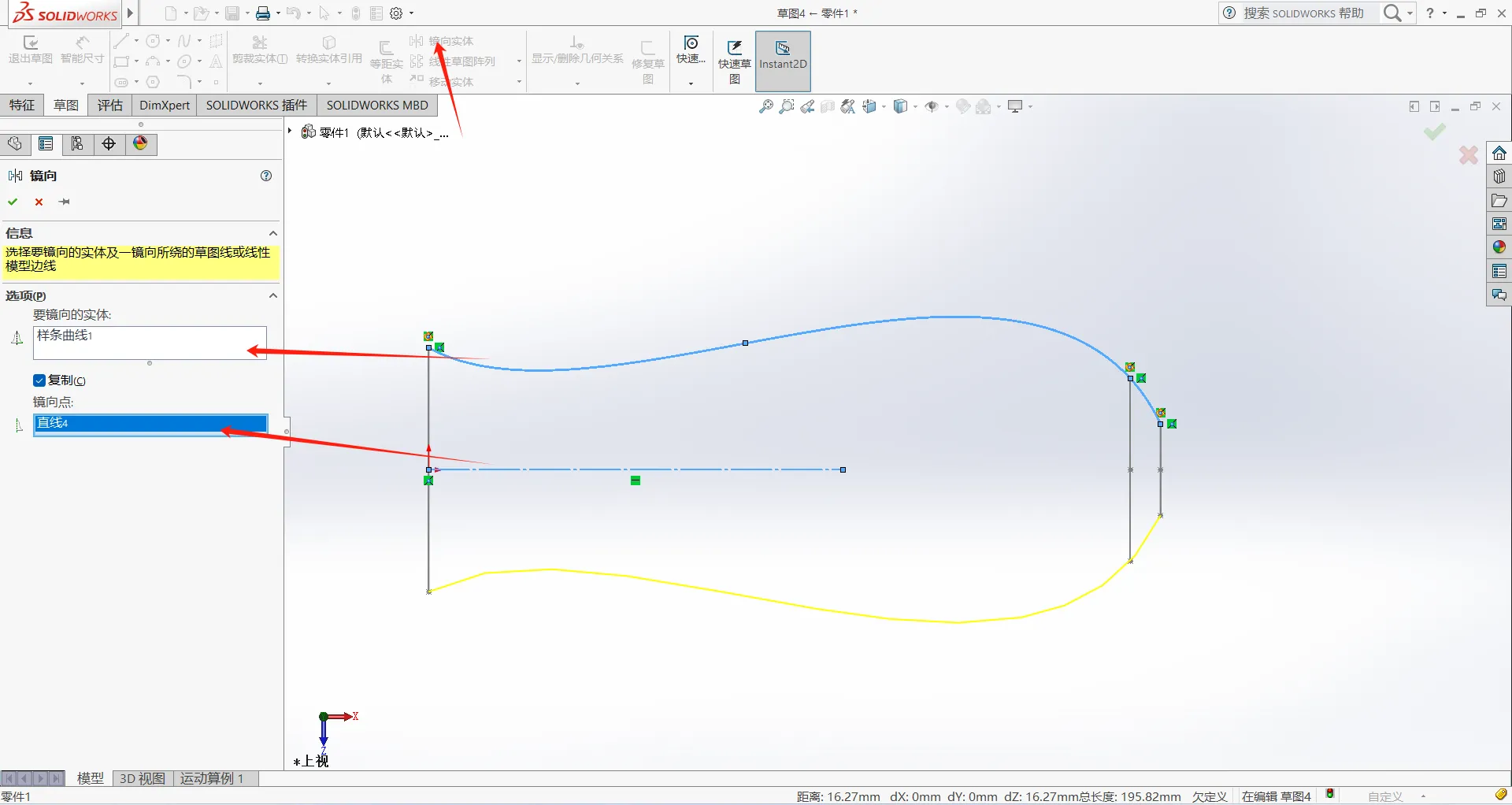The height and width of the screenshot is (805, 1512).
Task: Collapse the 信息 (Information) section
Action: click(273, 233)
